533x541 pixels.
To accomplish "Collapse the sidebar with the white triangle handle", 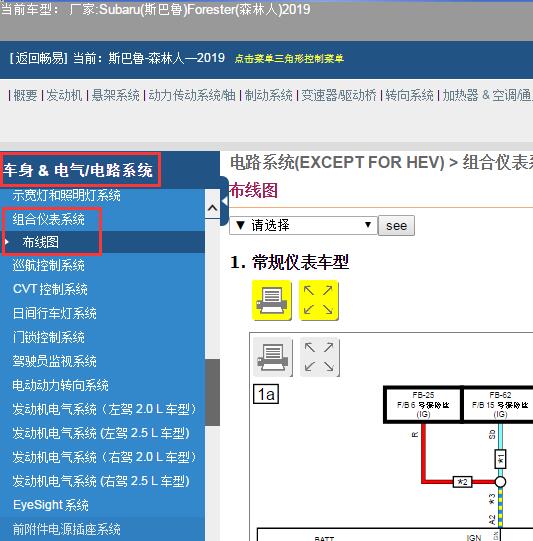I will pyautogui.click(x=225, y=201).
